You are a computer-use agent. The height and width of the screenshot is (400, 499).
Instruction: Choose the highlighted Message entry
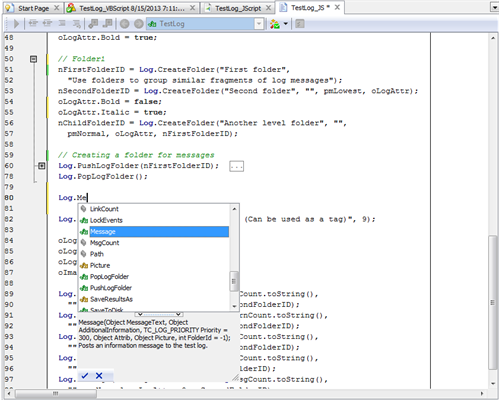pos(159,232)
